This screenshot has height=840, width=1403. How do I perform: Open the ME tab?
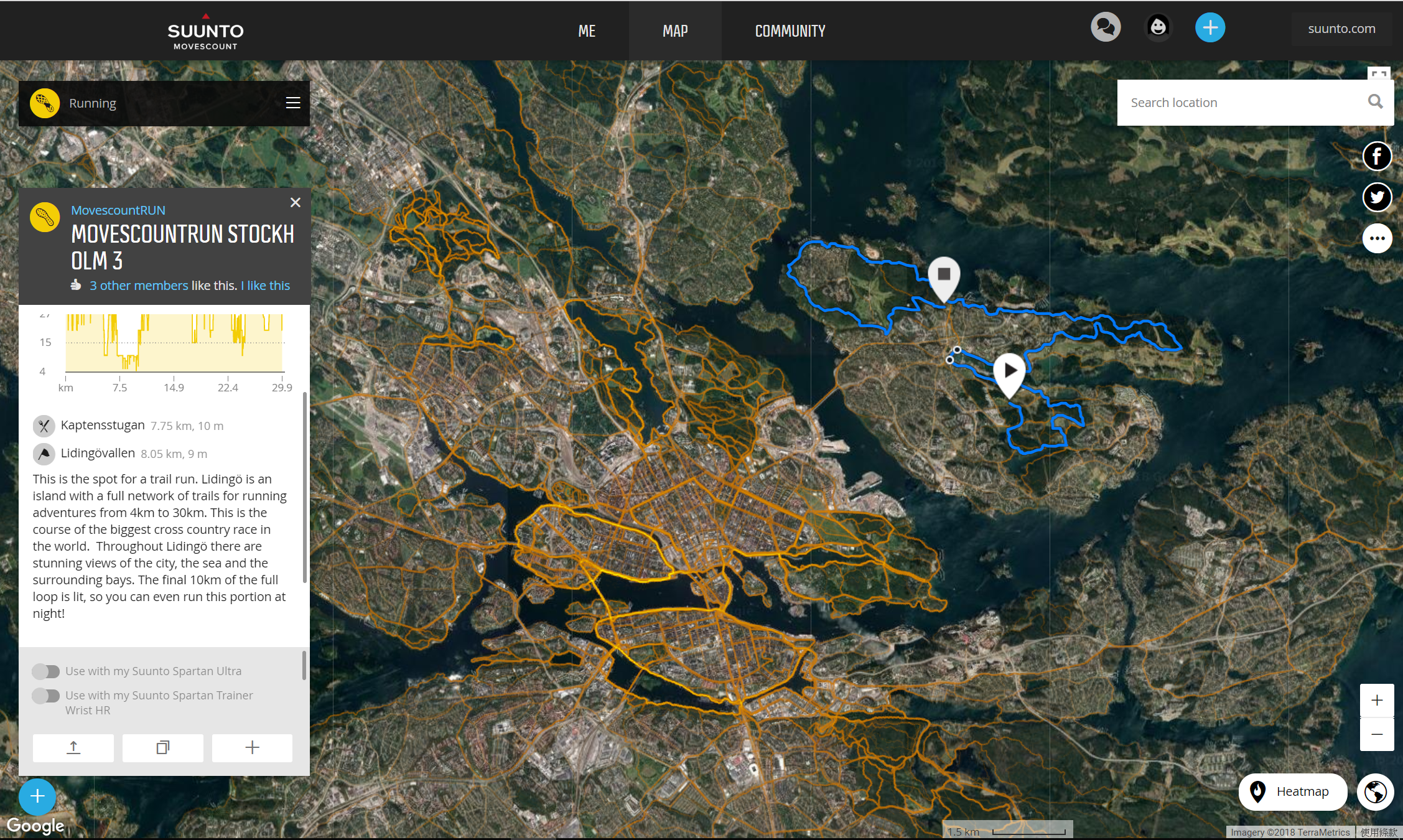pyautogui.click(x=587, y=31)
